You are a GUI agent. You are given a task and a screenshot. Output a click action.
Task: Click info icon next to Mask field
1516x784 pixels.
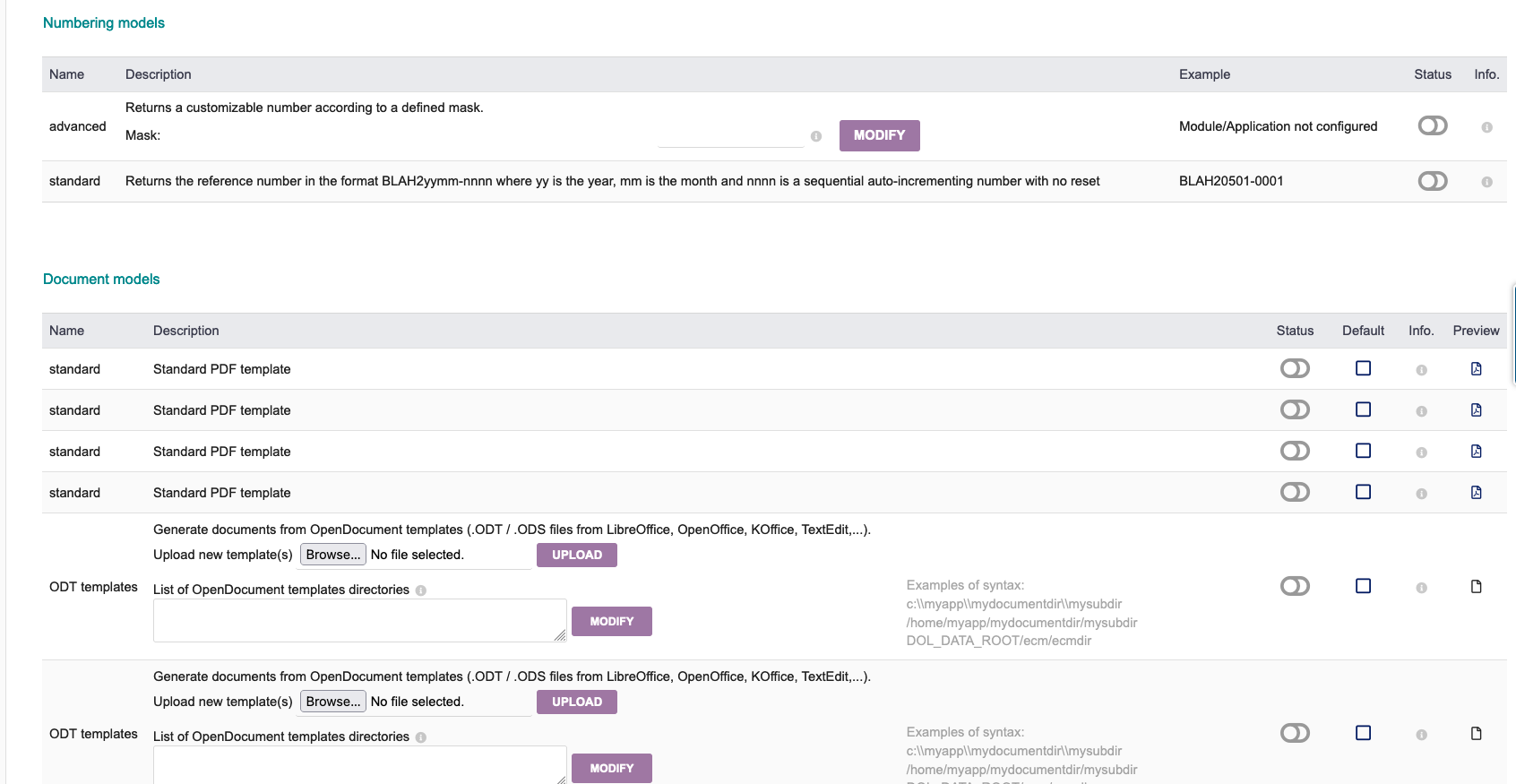point(816,136)
